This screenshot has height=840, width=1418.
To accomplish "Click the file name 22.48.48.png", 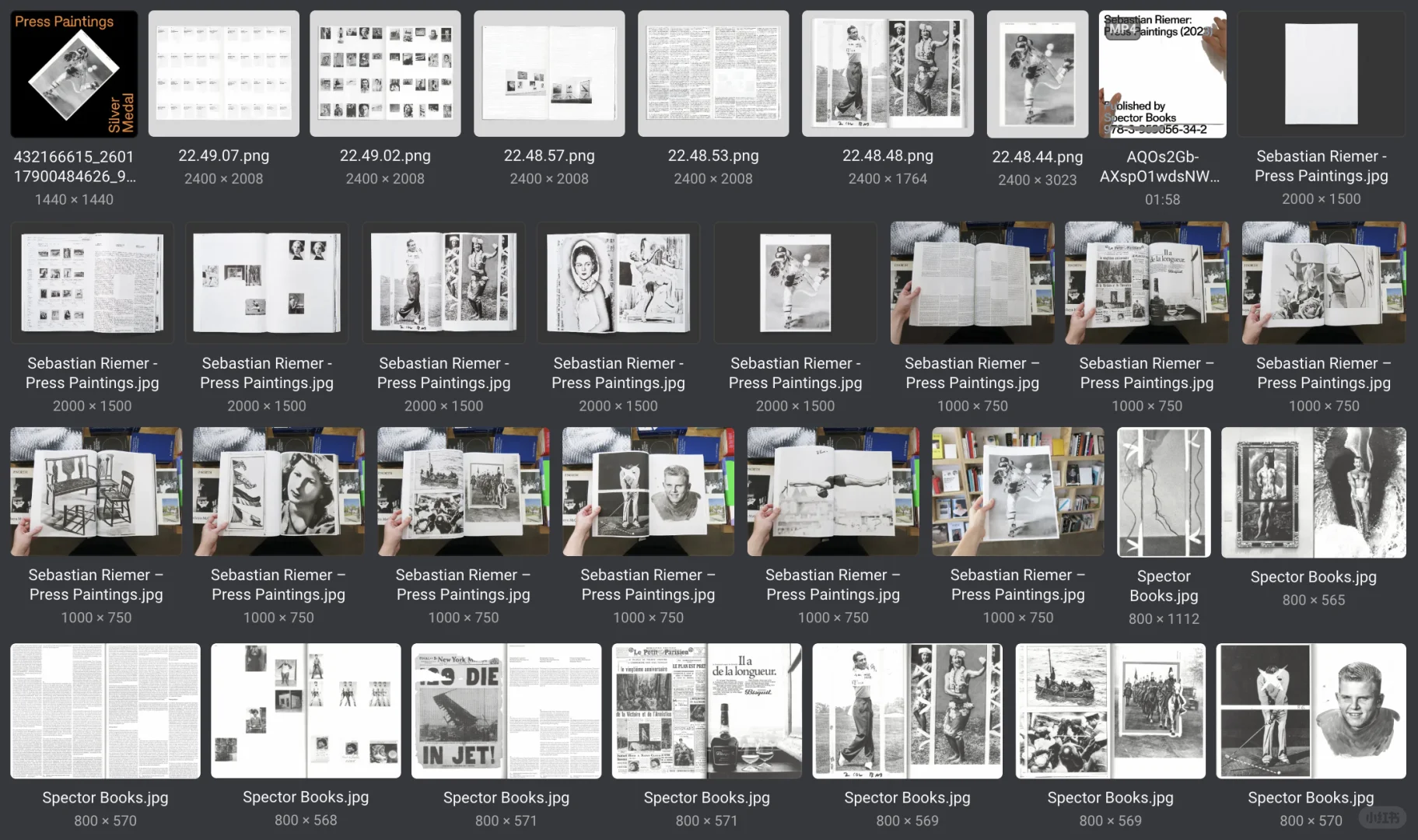I will (888, 156).
